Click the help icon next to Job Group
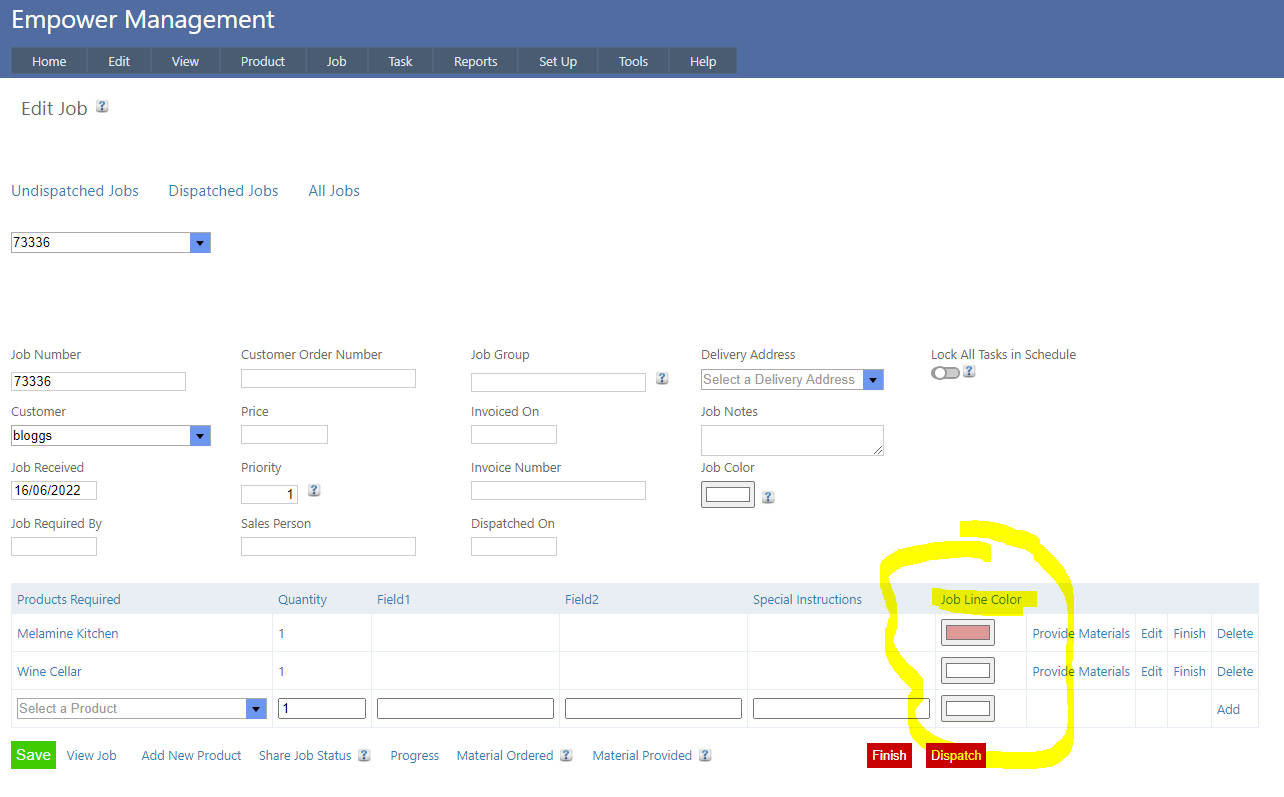1284x797 pixels. 662,379
